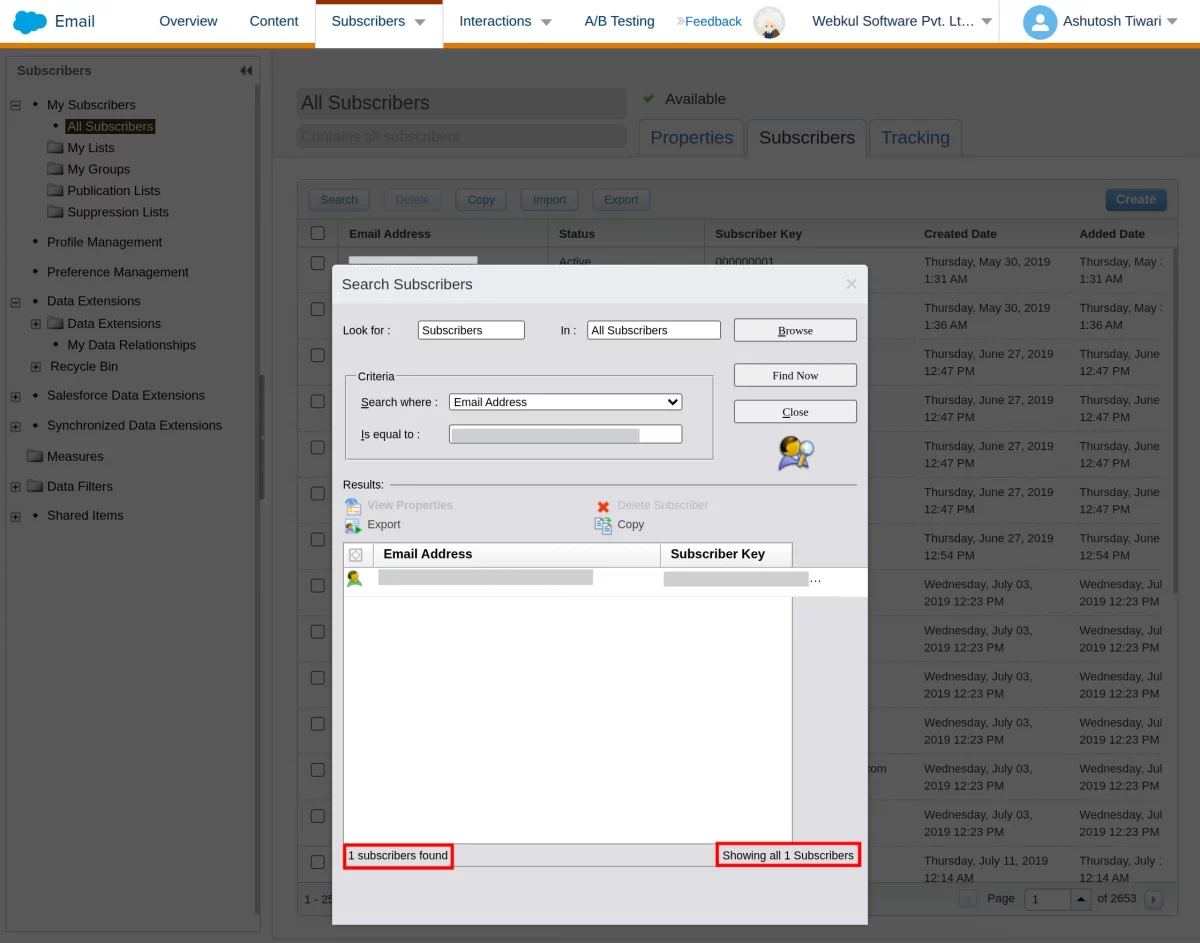Close the Search Subscribers dialog with X
Image resolution: width=1200 pixels, height=943 pixels.
click(x=851, y=284)
